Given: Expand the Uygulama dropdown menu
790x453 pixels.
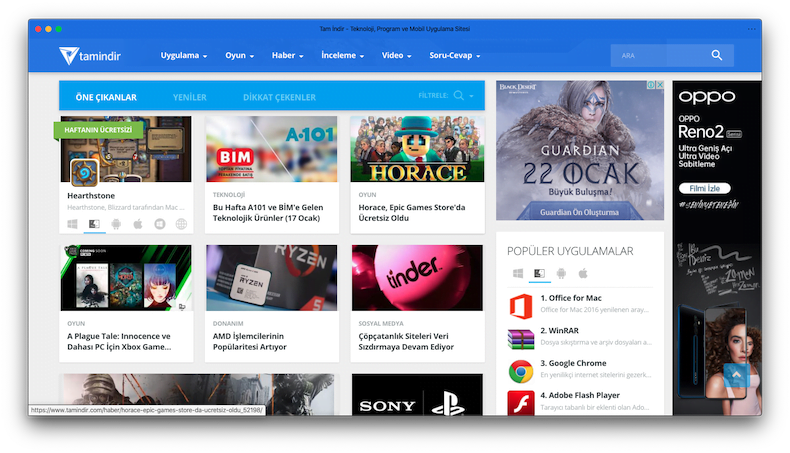Looking at the screenshot, I should coord(184,55).
